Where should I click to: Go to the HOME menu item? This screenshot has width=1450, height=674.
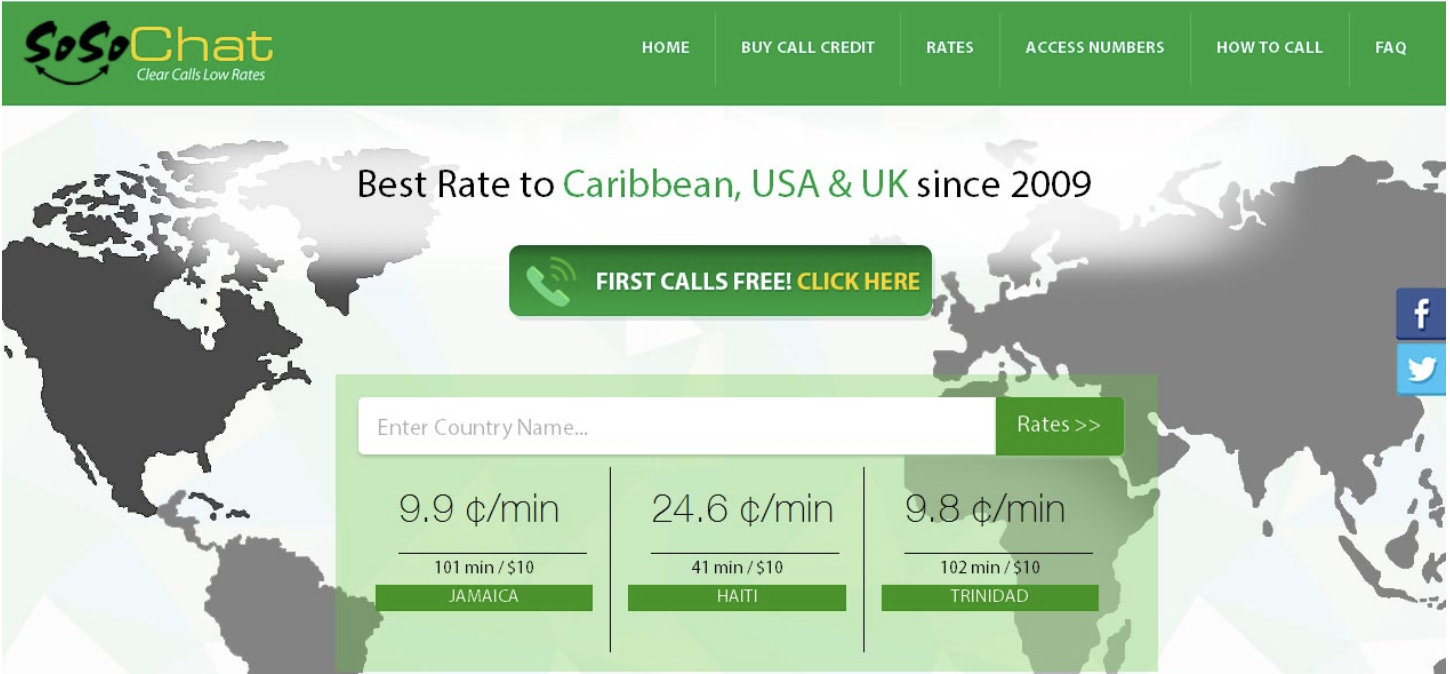(665, 47)
